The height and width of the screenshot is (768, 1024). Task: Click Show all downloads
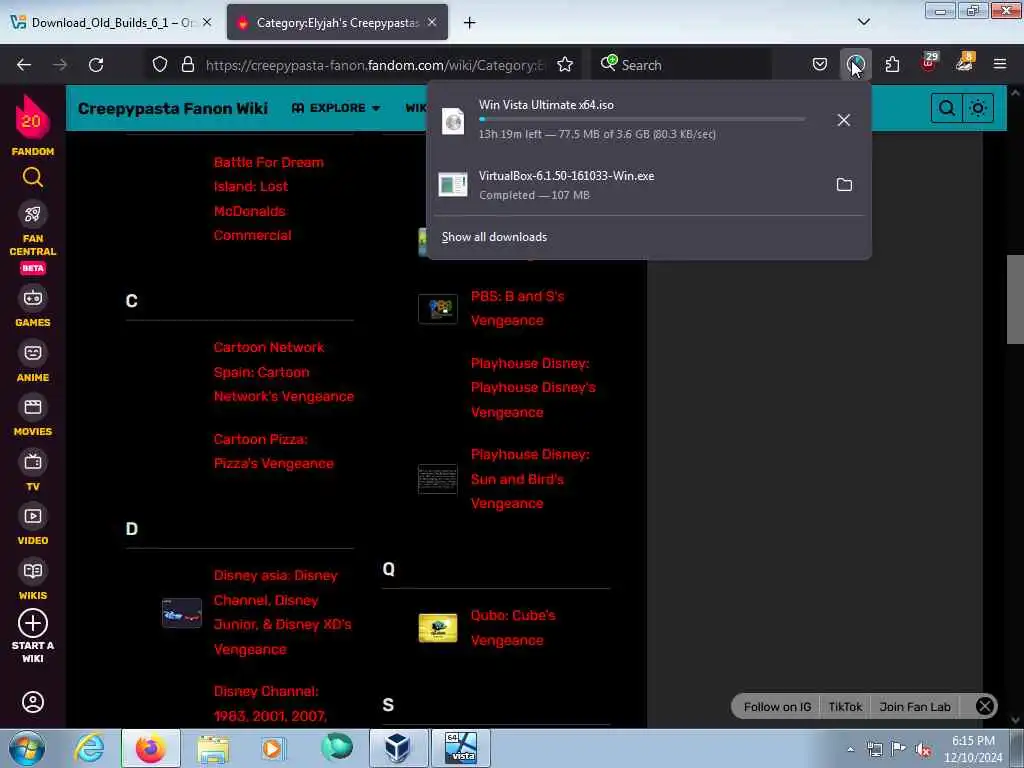[494, 237]
